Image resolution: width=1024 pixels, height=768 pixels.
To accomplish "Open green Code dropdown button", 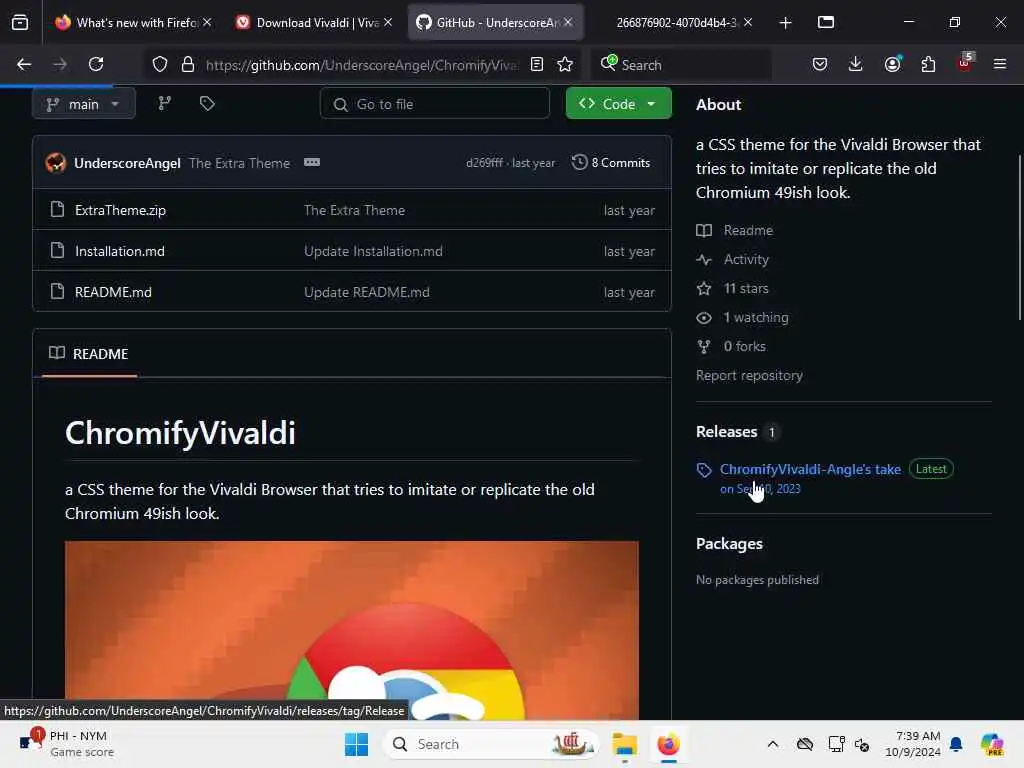I will (618, 103).
